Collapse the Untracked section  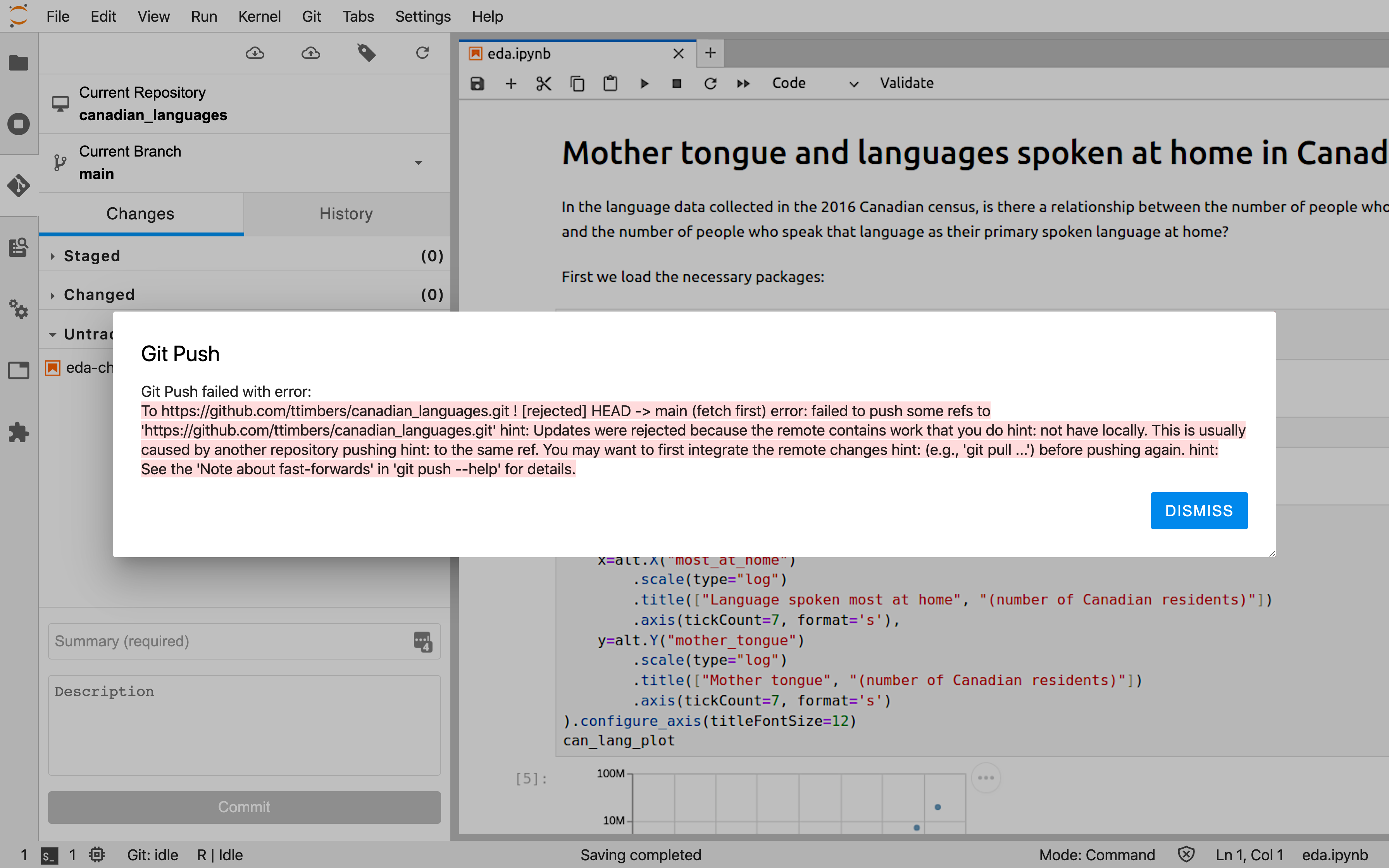[53, 334]
